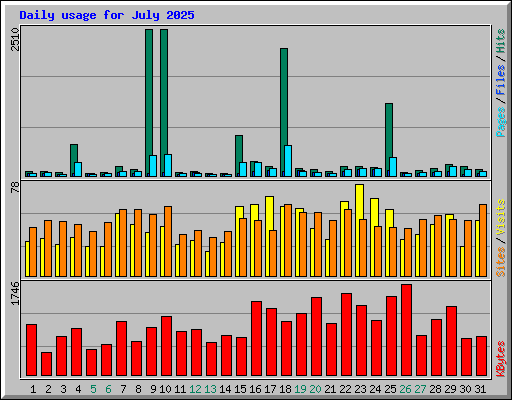Select weekend day 19 label
The height and width of the screenshot is (400, 512).
(x=300, y=389)
